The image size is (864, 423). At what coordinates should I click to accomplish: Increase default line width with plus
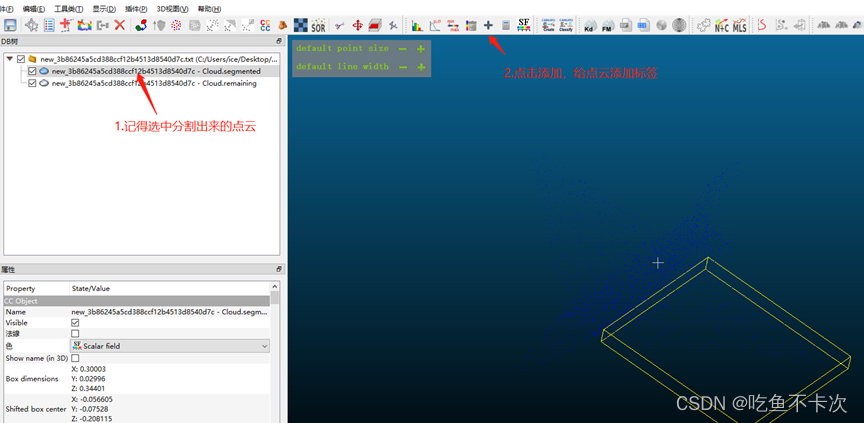(421, 67)
